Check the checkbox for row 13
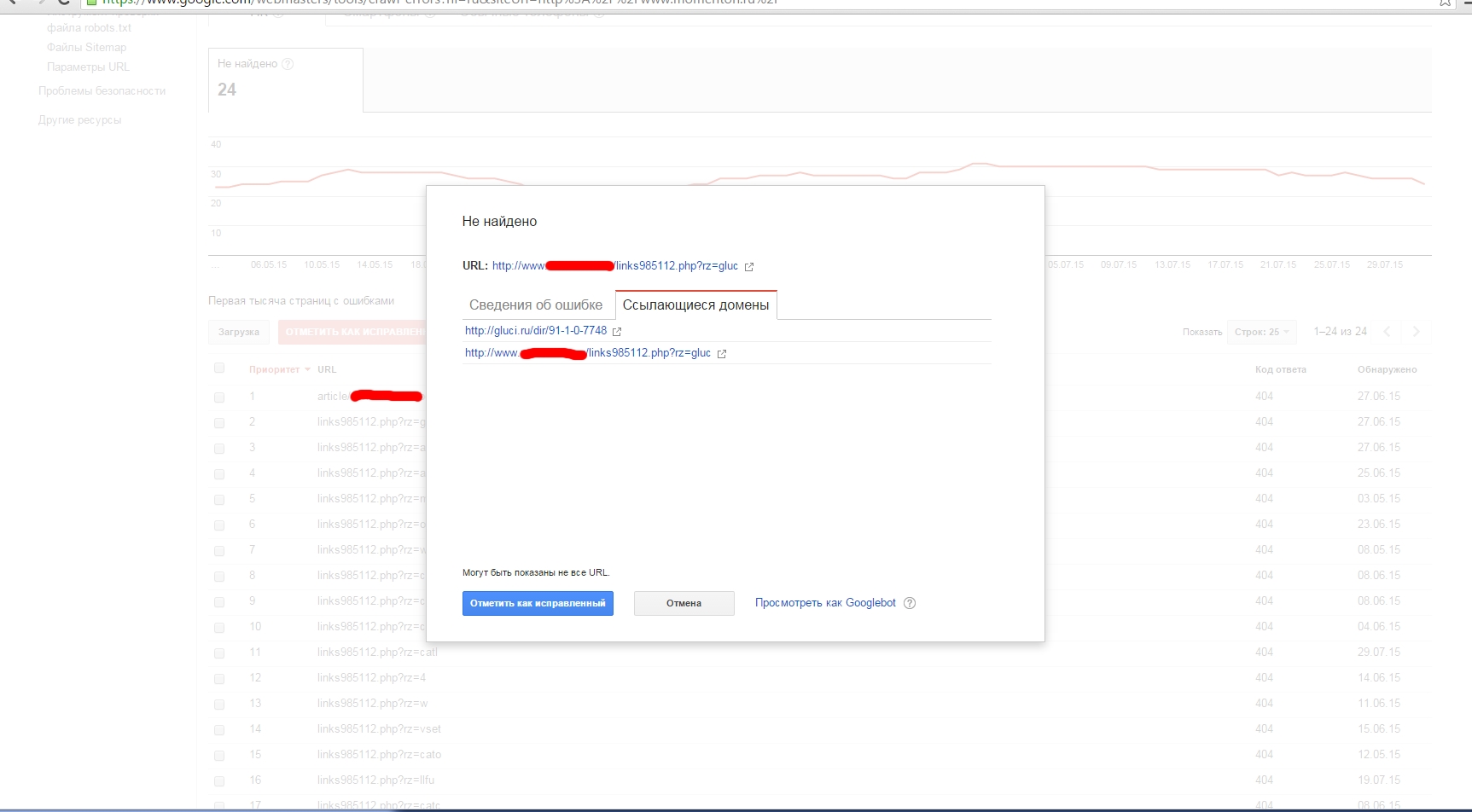 219,705
